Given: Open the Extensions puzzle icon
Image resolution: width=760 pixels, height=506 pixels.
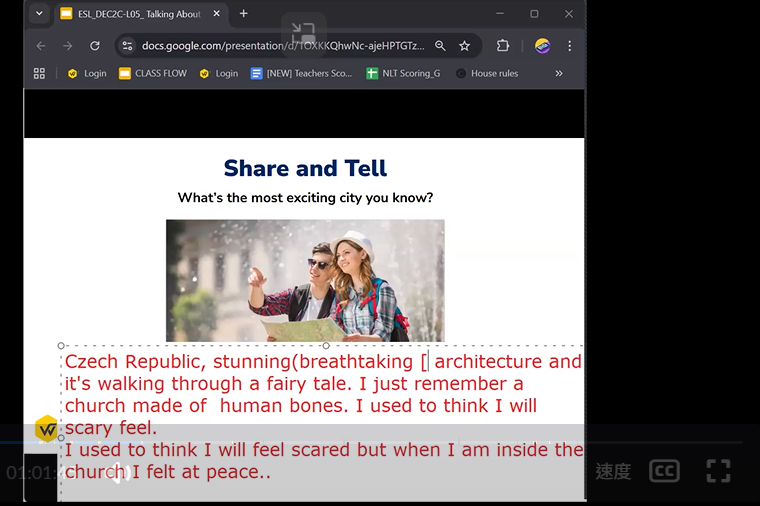Looking at the screenshot, I should (x=503, y=46).
